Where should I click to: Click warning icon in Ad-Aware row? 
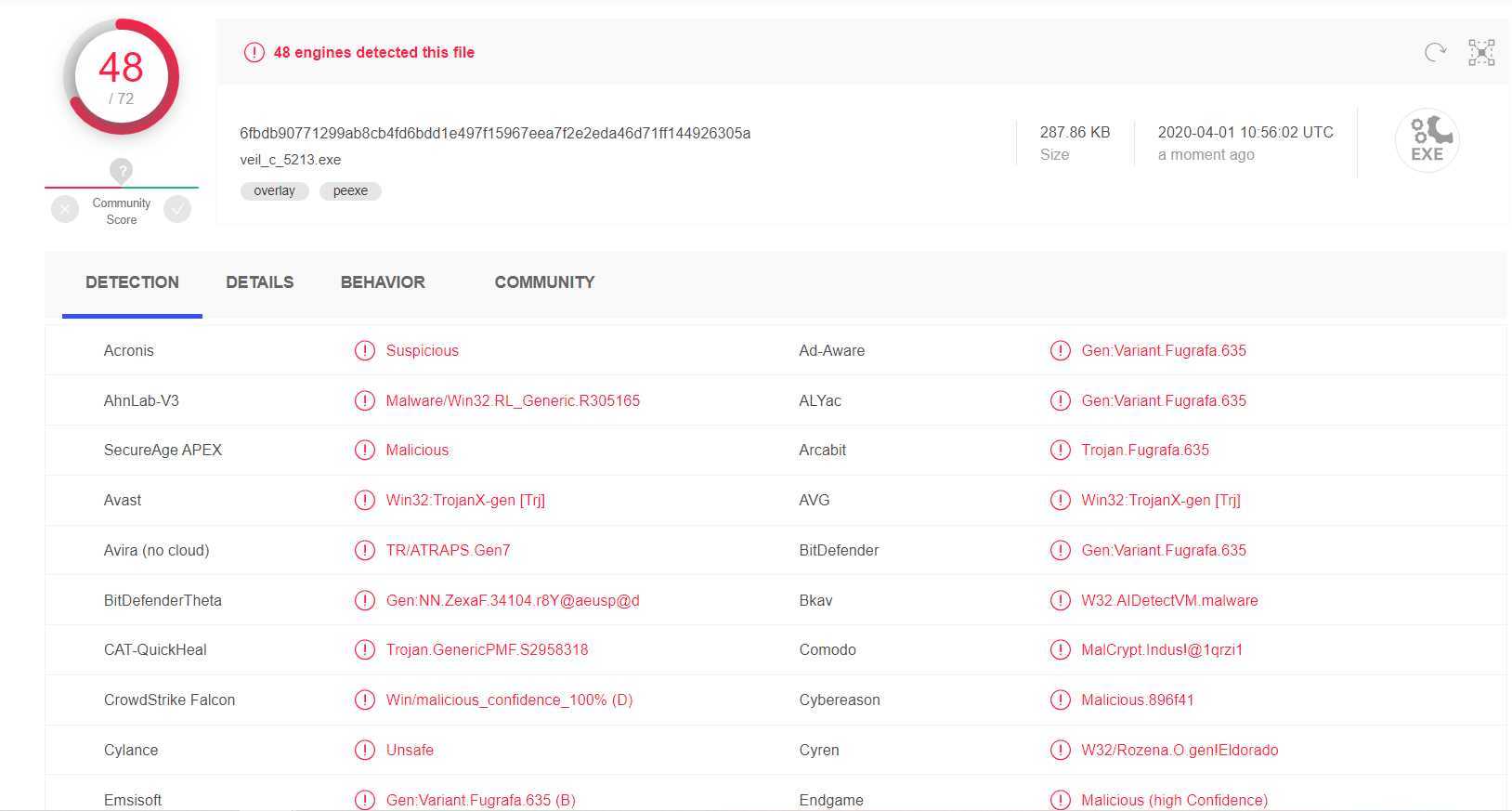click(x=1061, y=350)
